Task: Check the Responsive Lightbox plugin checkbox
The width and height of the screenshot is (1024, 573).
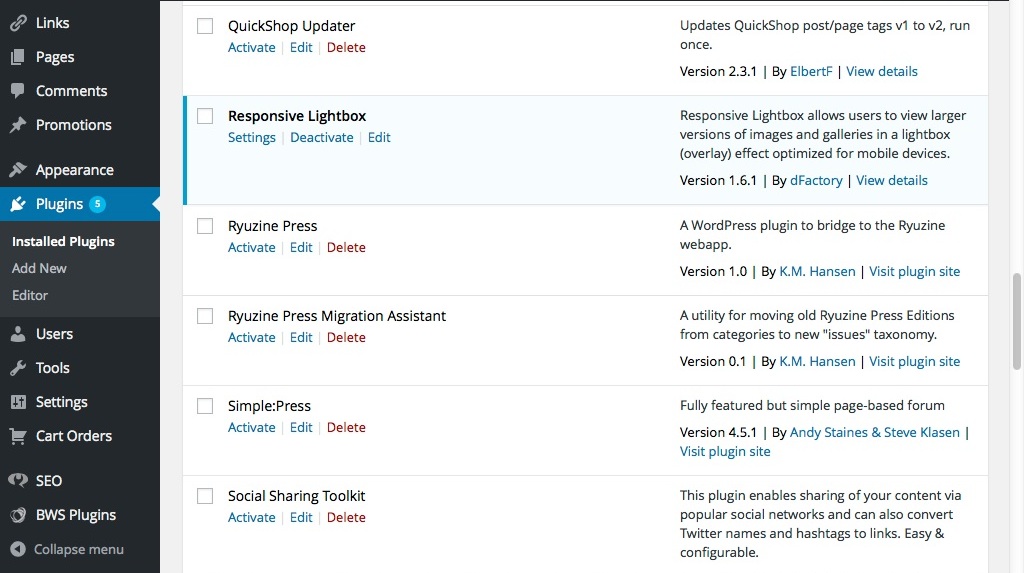Action: 205,116
